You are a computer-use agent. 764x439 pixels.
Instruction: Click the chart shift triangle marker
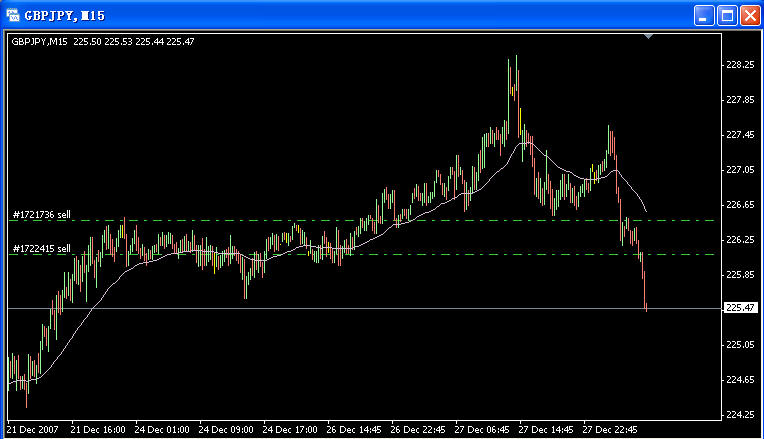point(648,36)
